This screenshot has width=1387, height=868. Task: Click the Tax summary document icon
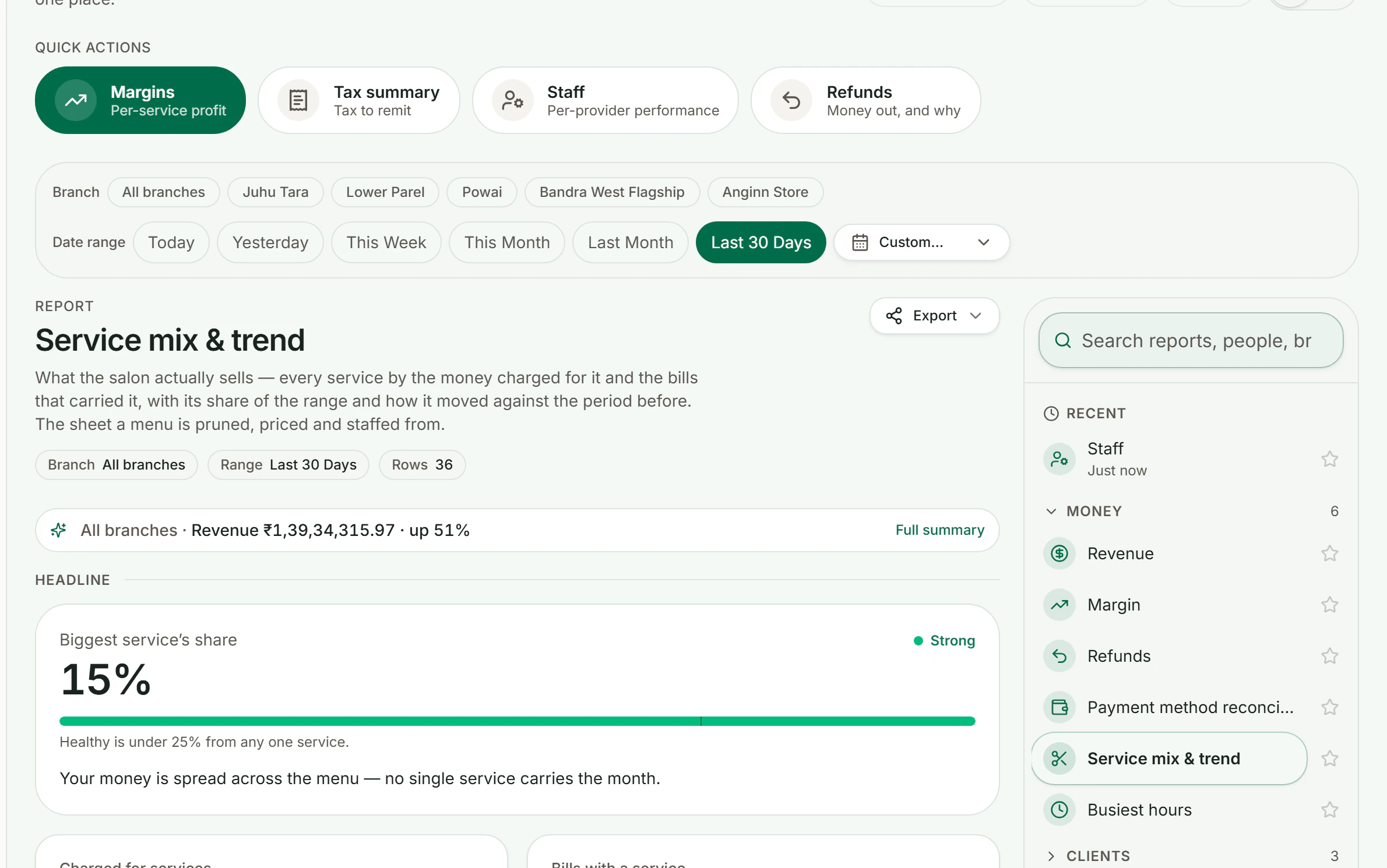[298, 100]
